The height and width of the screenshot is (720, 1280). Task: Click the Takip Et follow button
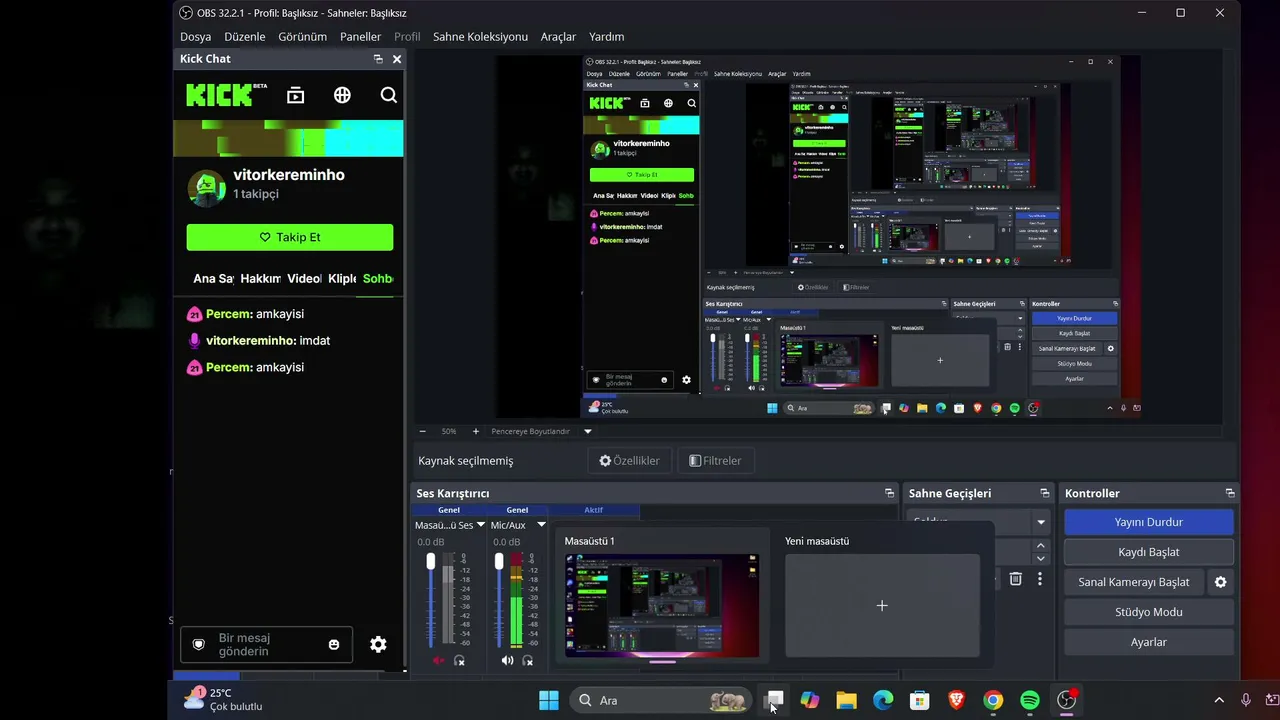pyautogui.click(x=290, y=237)
